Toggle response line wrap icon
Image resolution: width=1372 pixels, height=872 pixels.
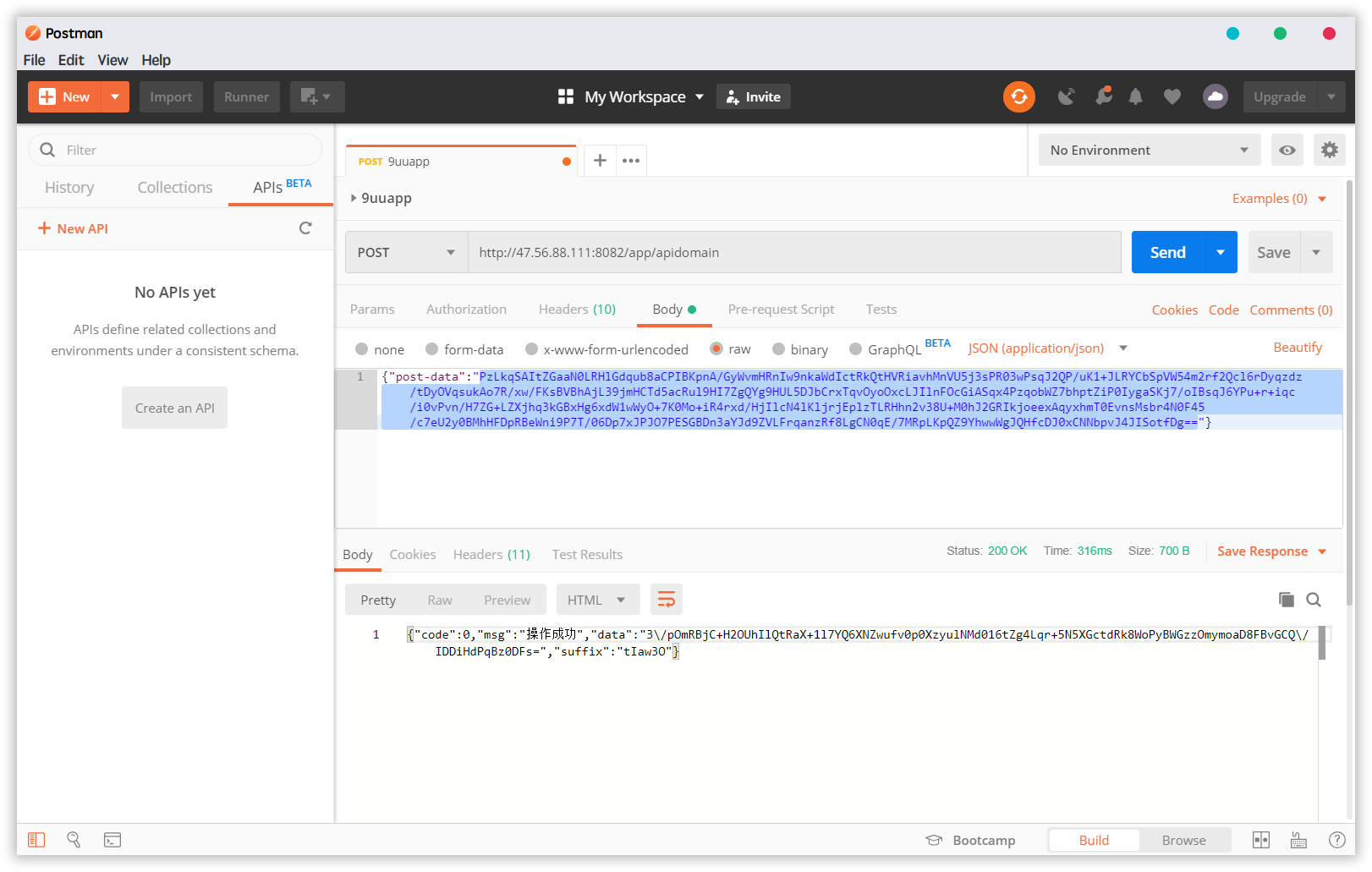click(x=667, y=600)
